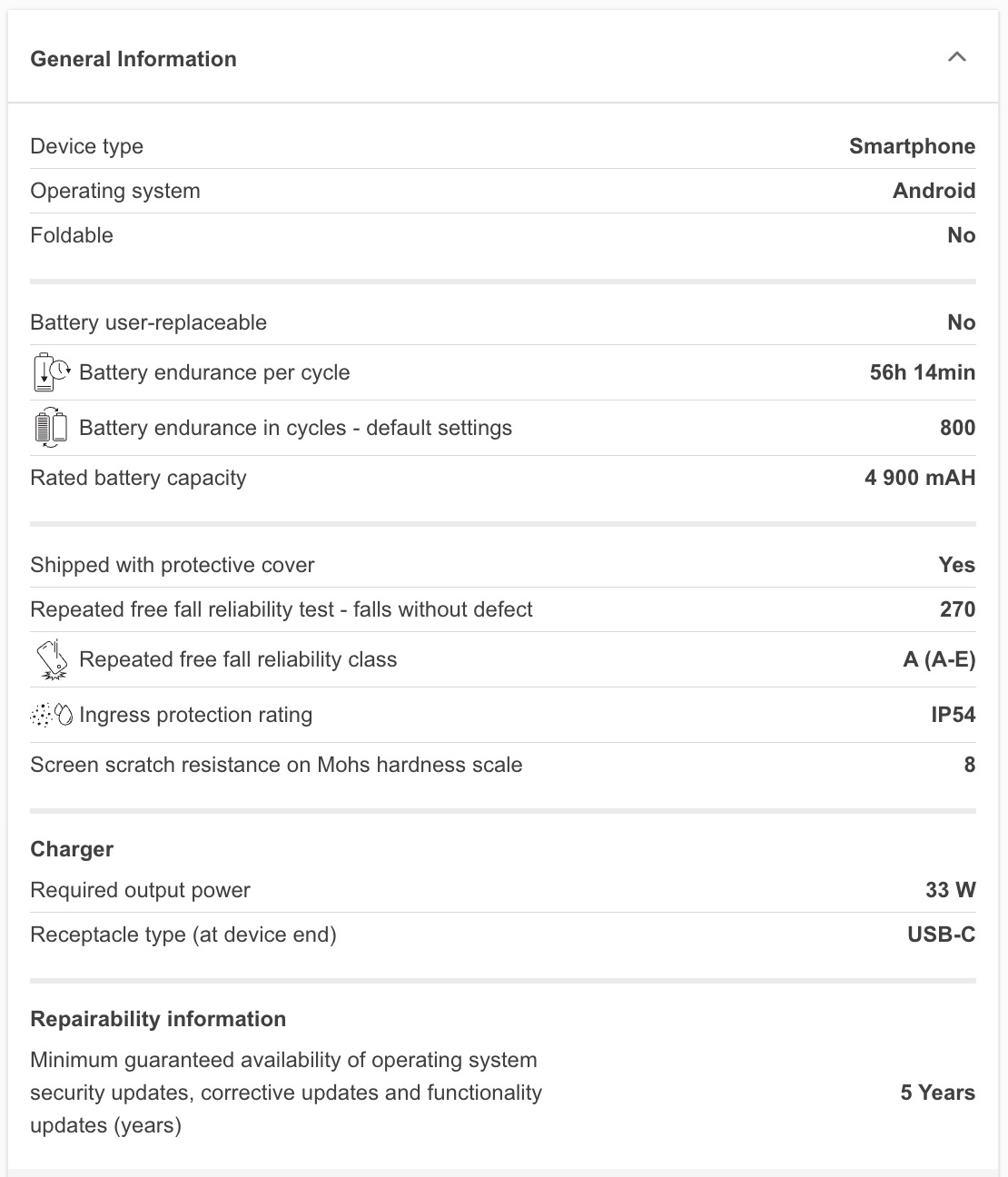Image resolution: width=1008 pixels, height=1177 pixels.
Task: Click the 800 battery cycles value
Action: 957,428
